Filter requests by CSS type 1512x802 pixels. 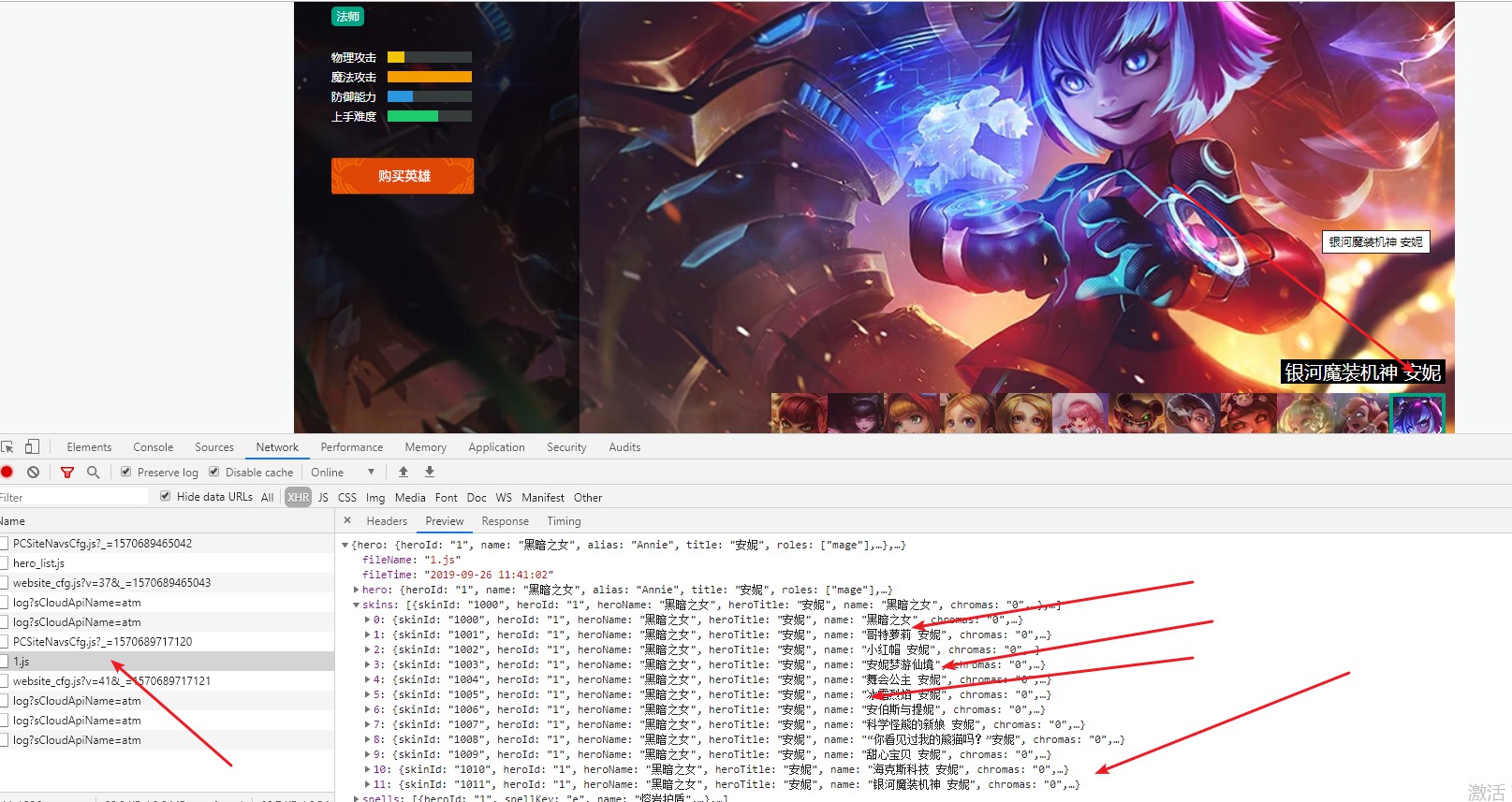[x=347, y=497]
